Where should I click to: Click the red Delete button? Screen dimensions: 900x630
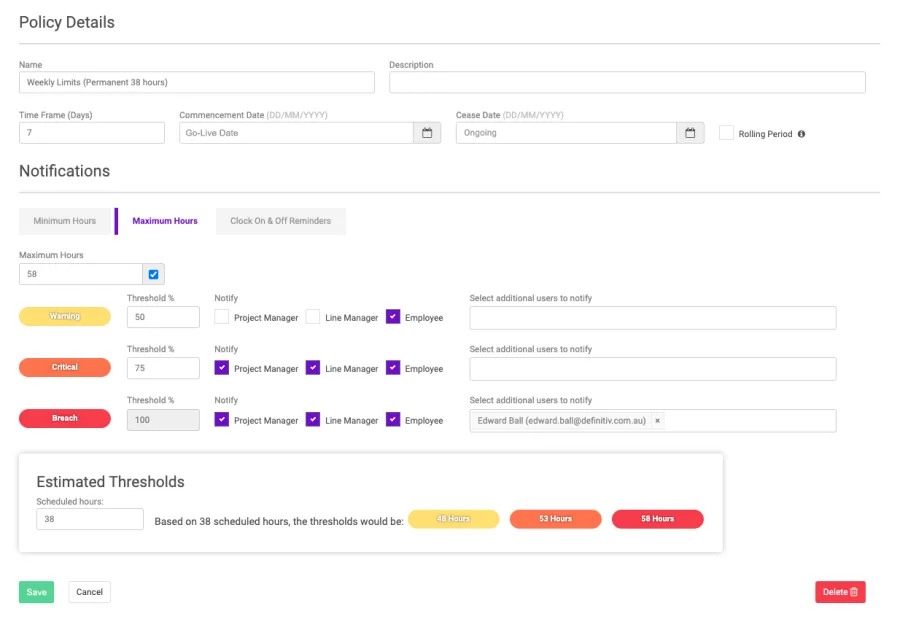pos(840,592)
